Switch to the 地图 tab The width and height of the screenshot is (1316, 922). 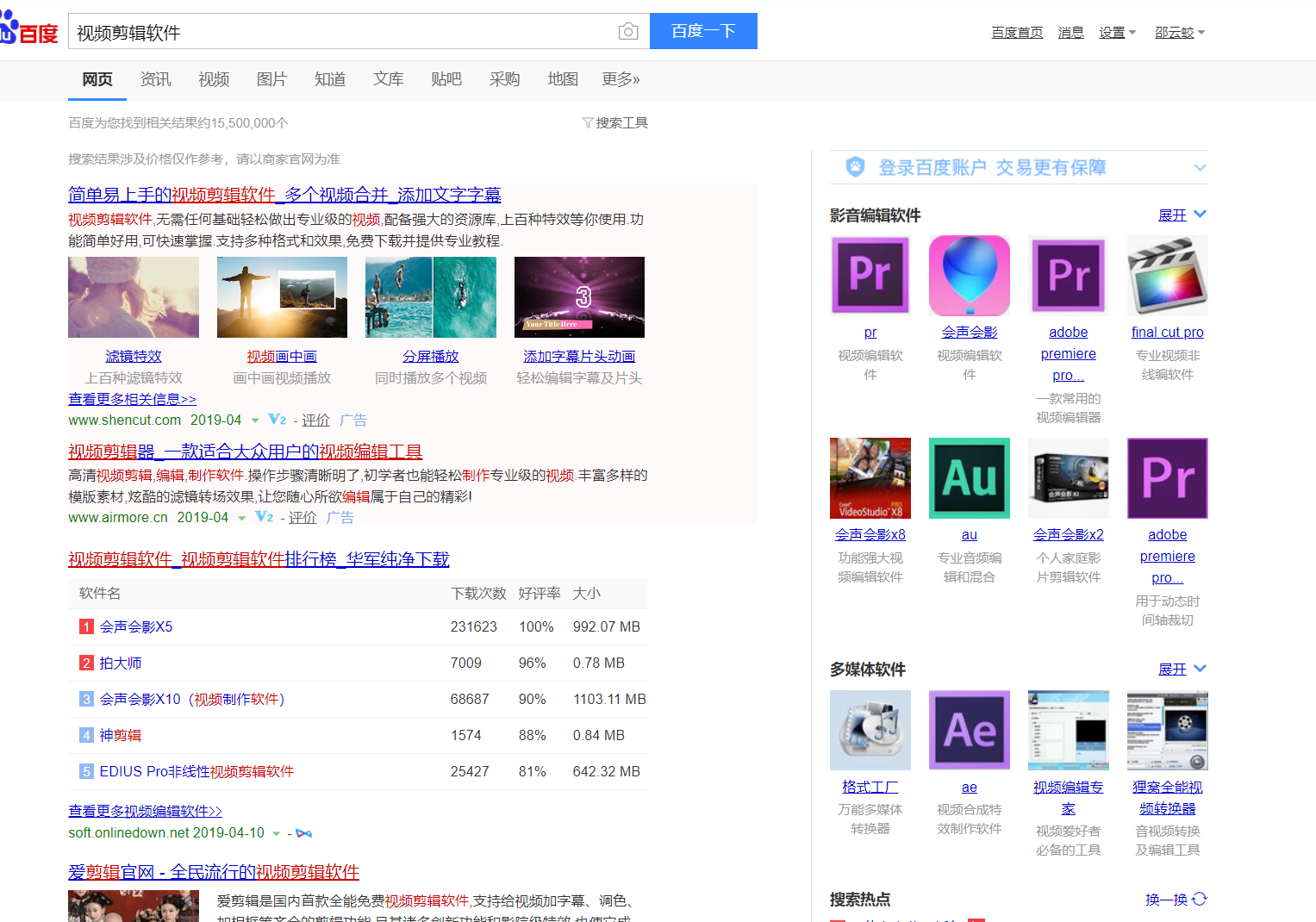563,79
